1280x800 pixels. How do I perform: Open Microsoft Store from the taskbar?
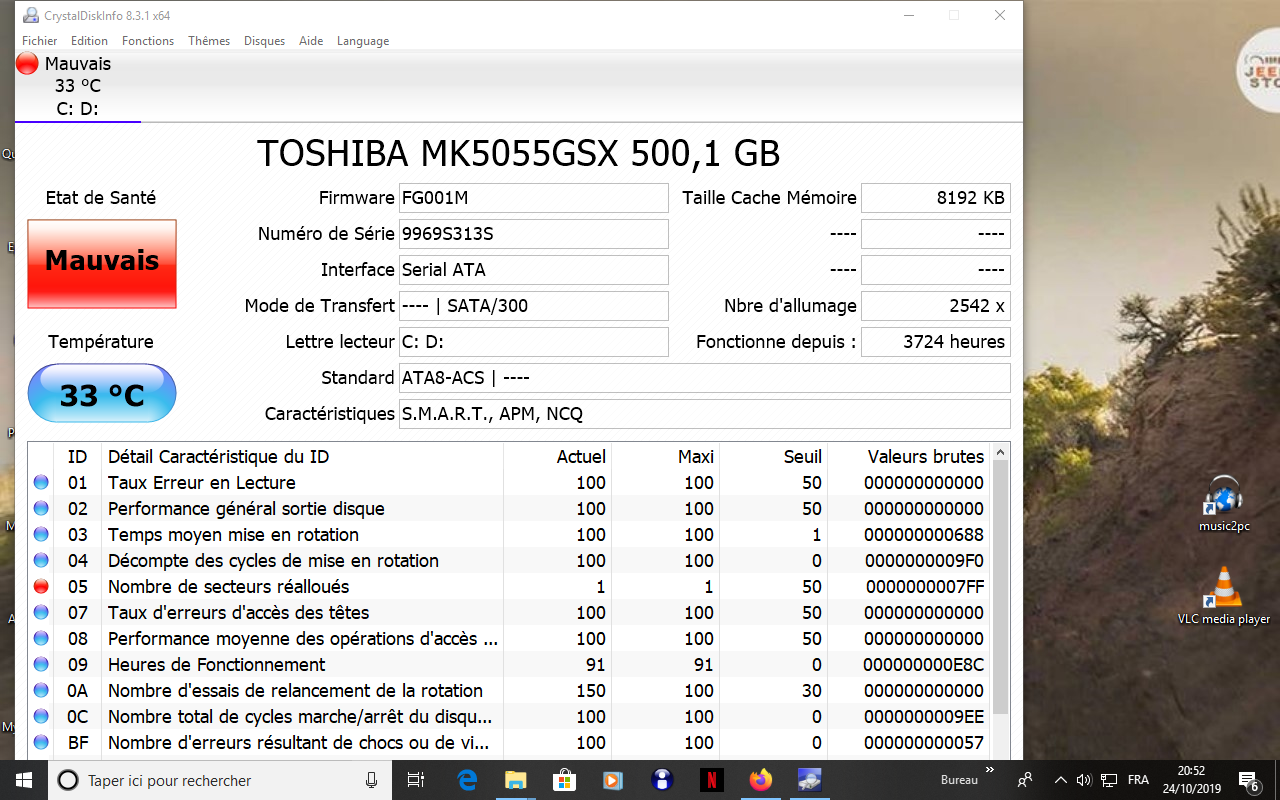564,780
